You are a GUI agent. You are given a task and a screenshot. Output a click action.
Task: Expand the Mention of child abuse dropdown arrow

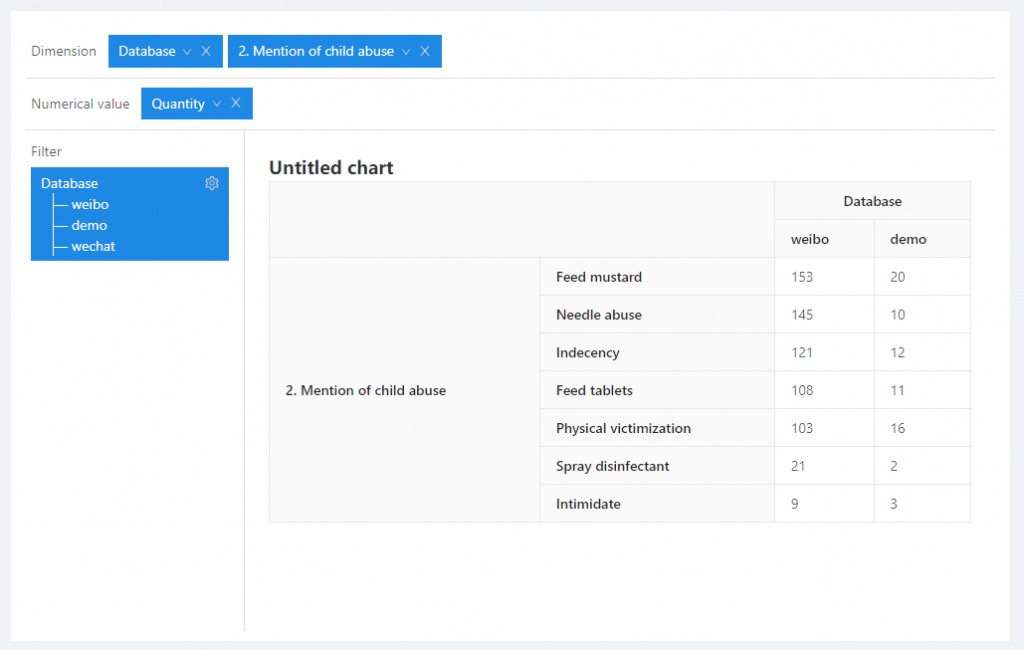(x=405, y=51)
